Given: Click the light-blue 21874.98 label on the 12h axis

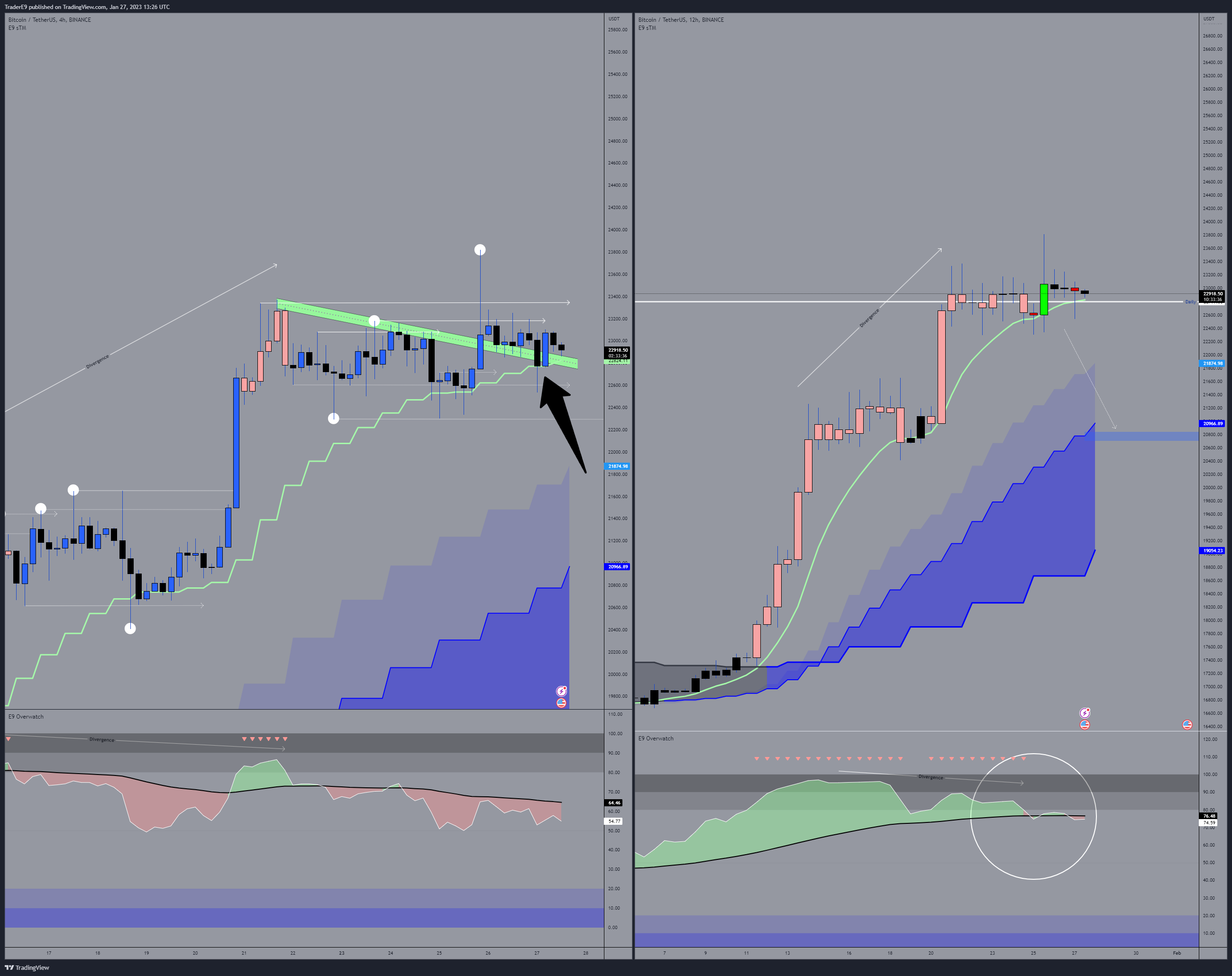Looking at the screenshot, I should click(1213, 364).
